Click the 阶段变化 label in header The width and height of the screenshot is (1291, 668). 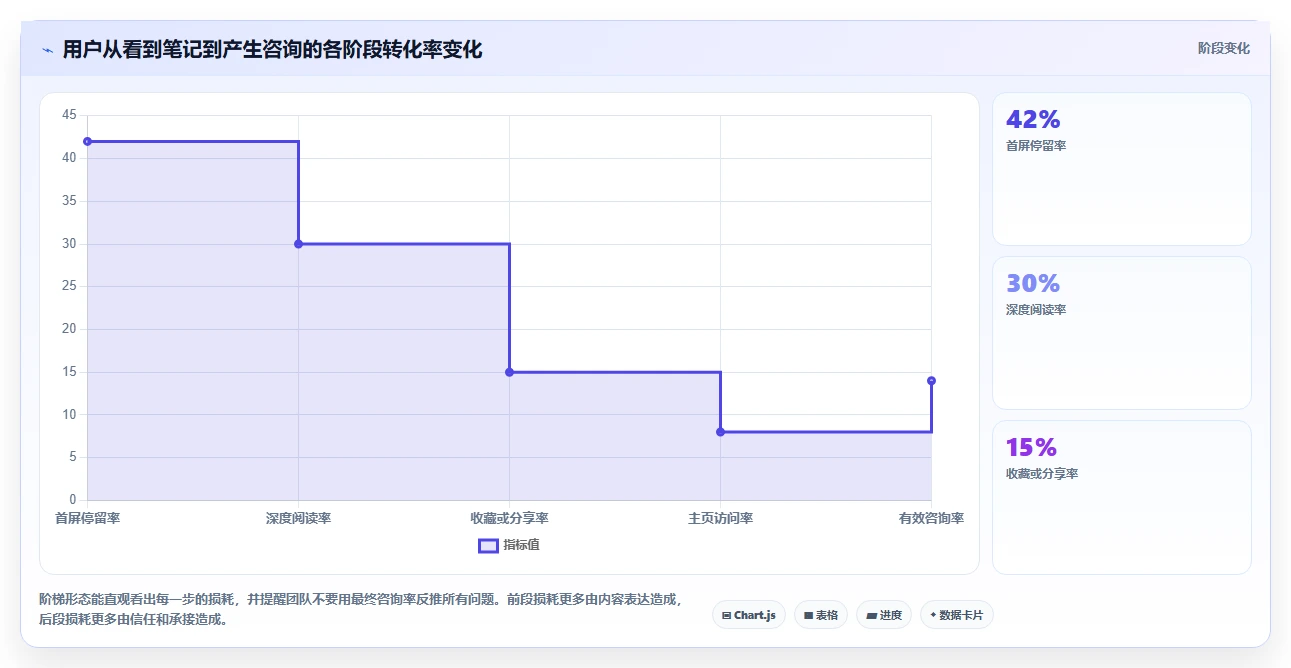click(x=1224, y=48)
